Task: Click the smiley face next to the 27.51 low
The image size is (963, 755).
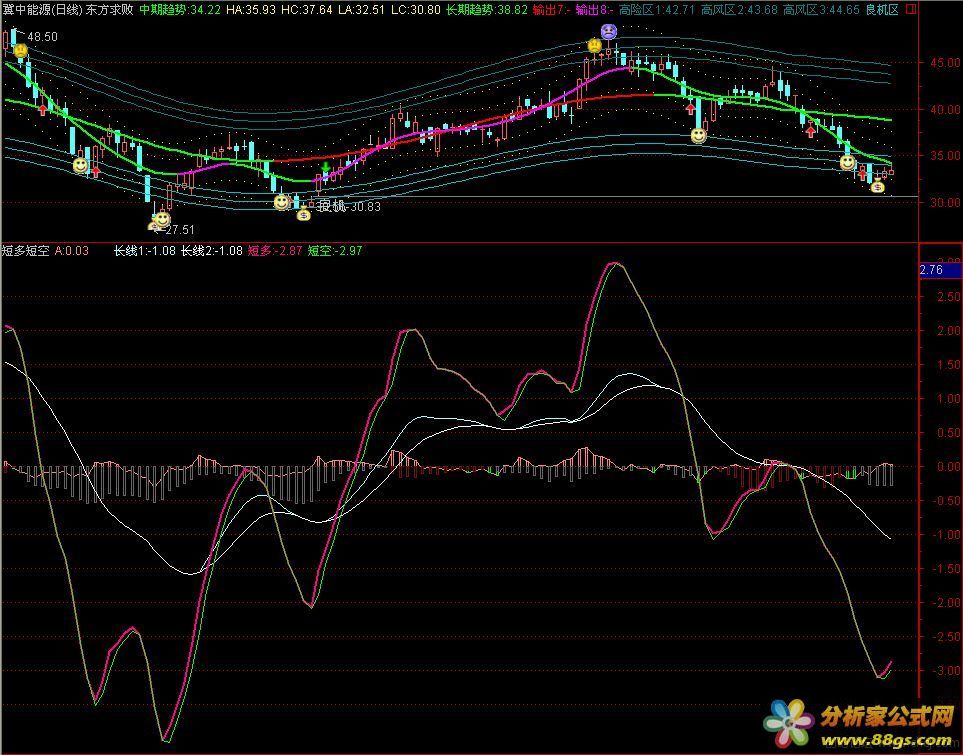Action: (162, 218)
